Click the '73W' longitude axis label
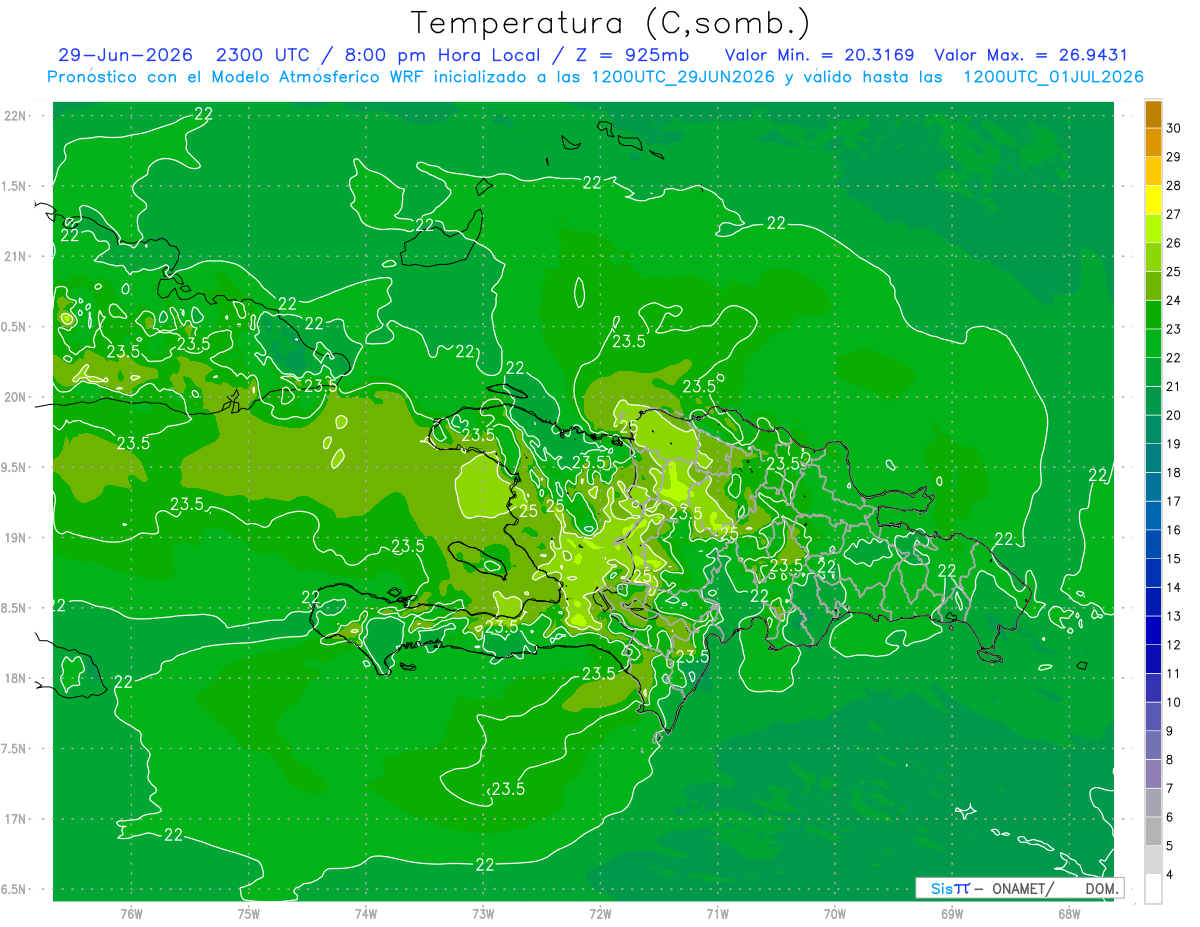 483,913
